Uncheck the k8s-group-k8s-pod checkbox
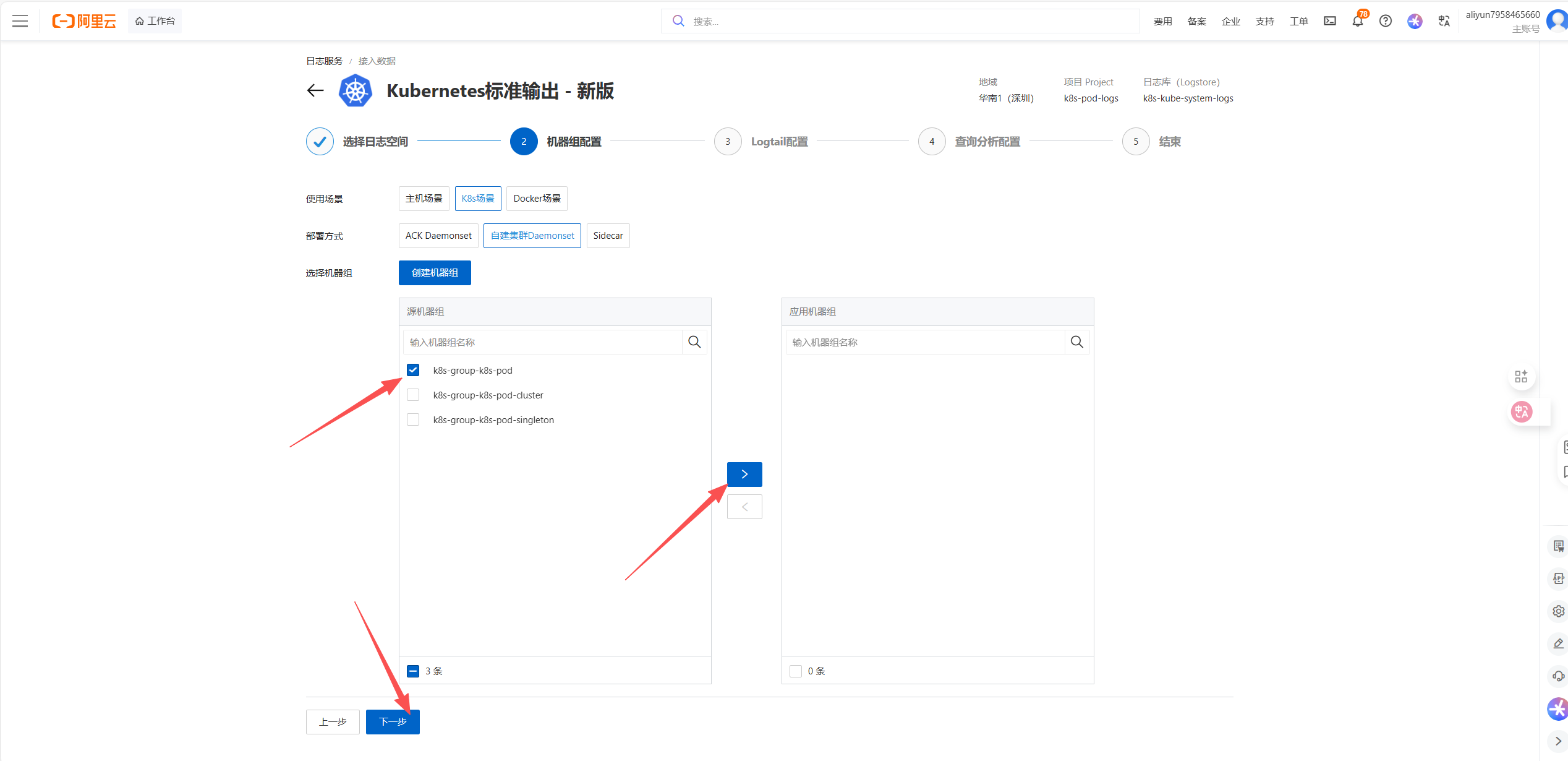Viewport: 1568px width, 761px height. (413, 370)
